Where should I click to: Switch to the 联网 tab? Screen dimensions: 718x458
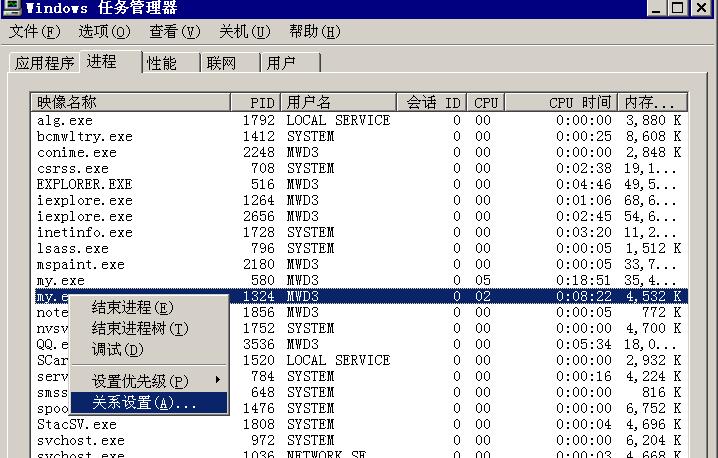pos(221,64)
